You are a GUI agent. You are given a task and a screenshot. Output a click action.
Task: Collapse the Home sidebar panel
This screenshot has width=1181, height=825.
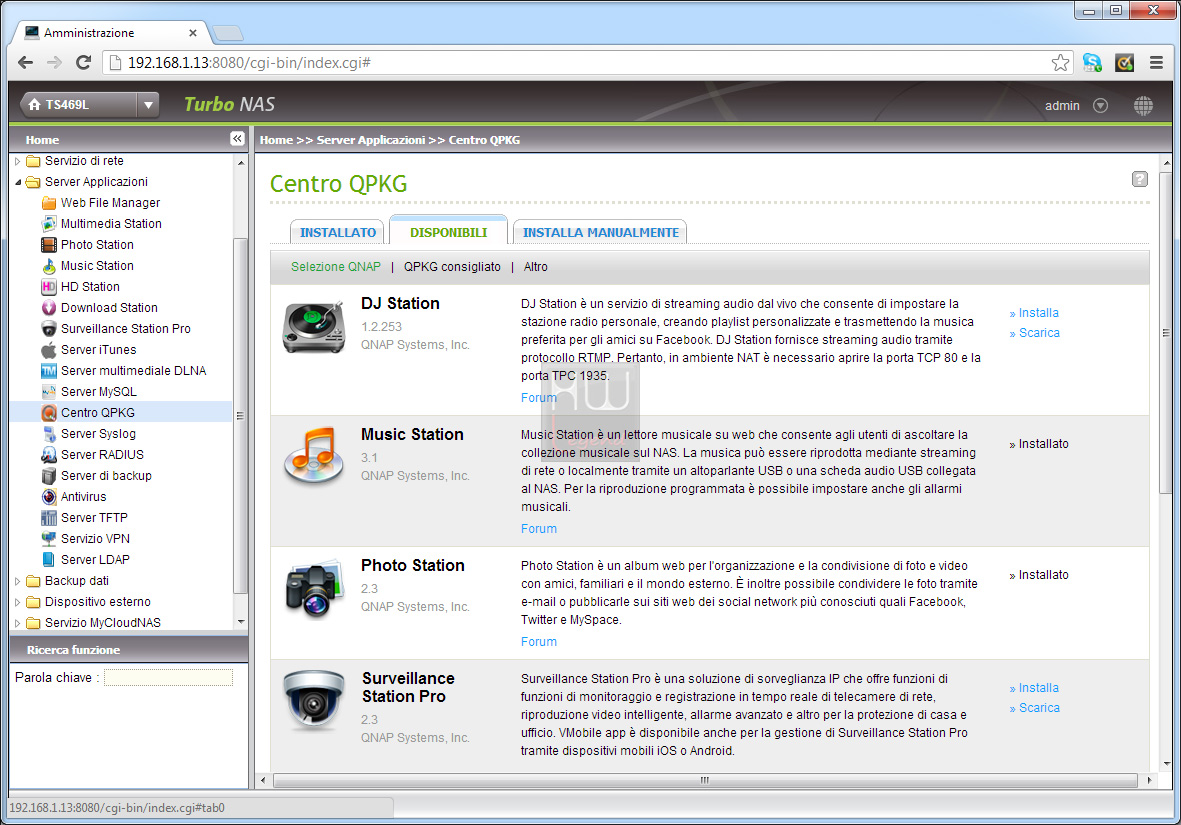pyautogui.click(x=237, y=139)
